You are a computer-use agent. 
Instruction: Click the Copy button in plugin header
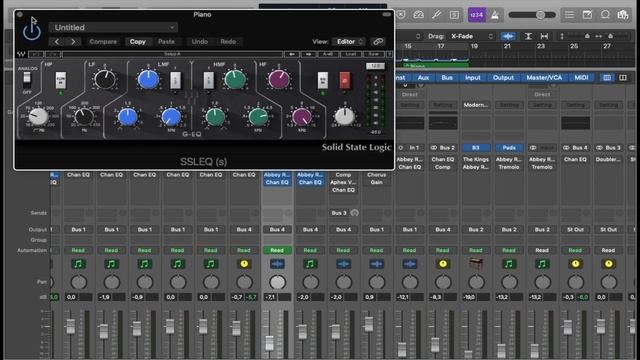click(x=138, y=42)
